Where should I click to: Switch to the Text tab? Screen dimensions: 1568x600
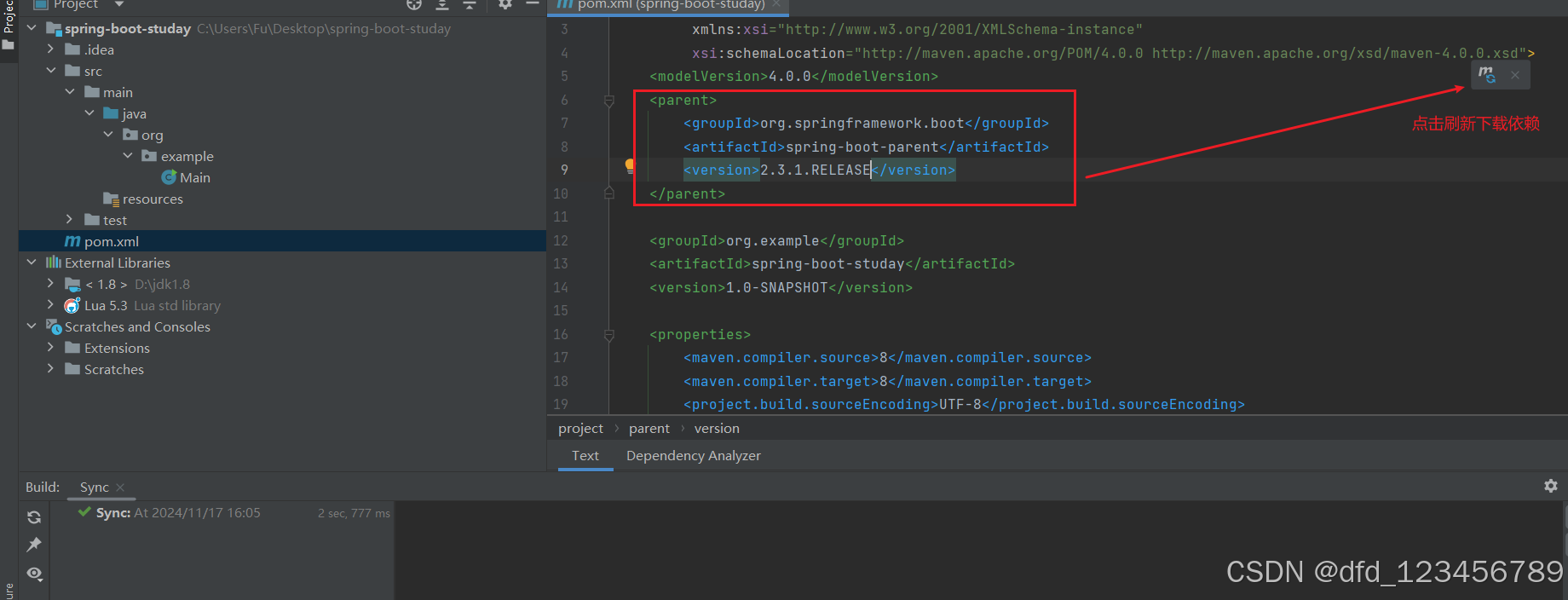(x=585, y=456)
